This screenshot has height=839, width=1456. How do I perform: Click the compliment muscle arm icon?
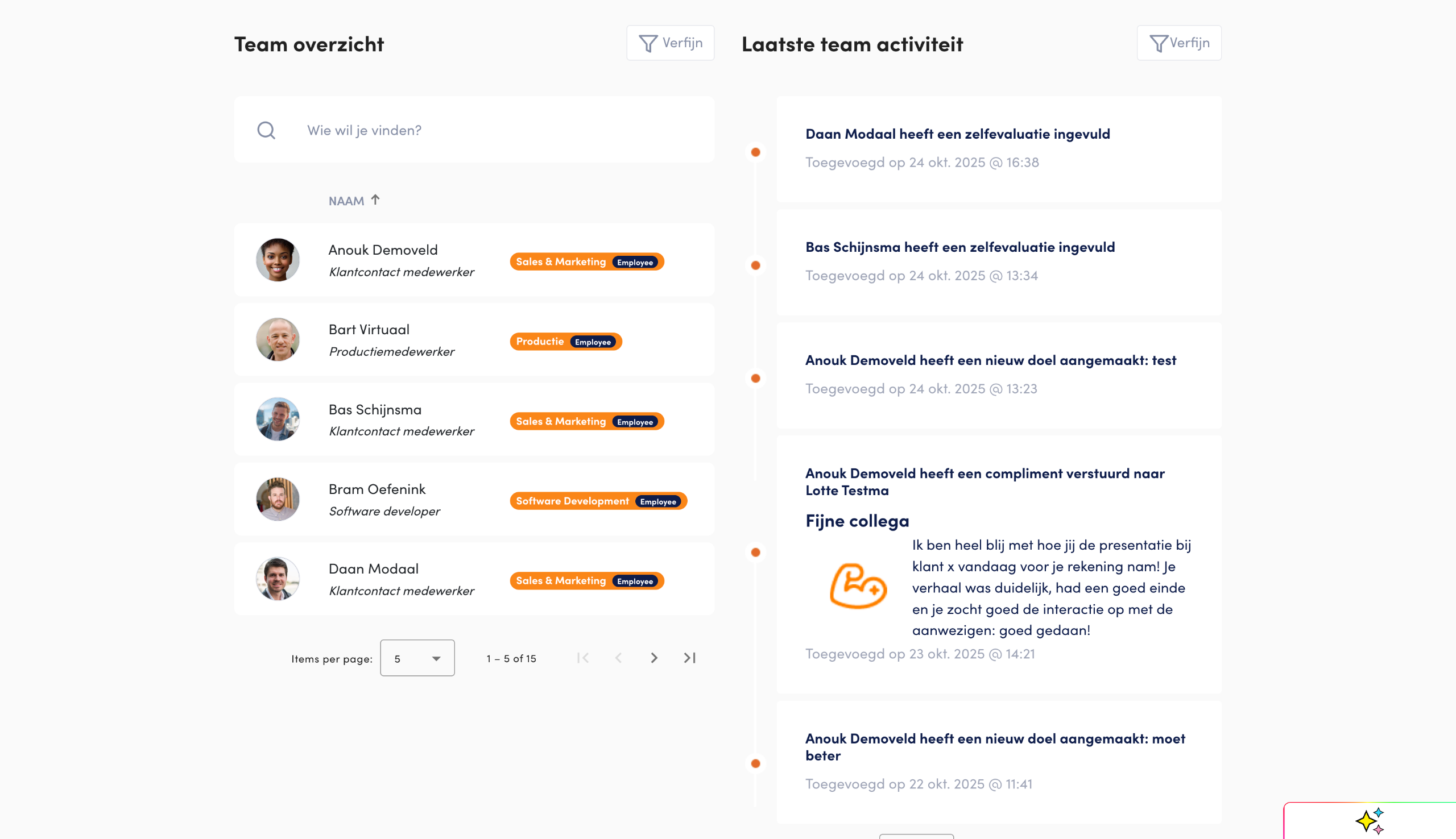[x=857, y=587]
